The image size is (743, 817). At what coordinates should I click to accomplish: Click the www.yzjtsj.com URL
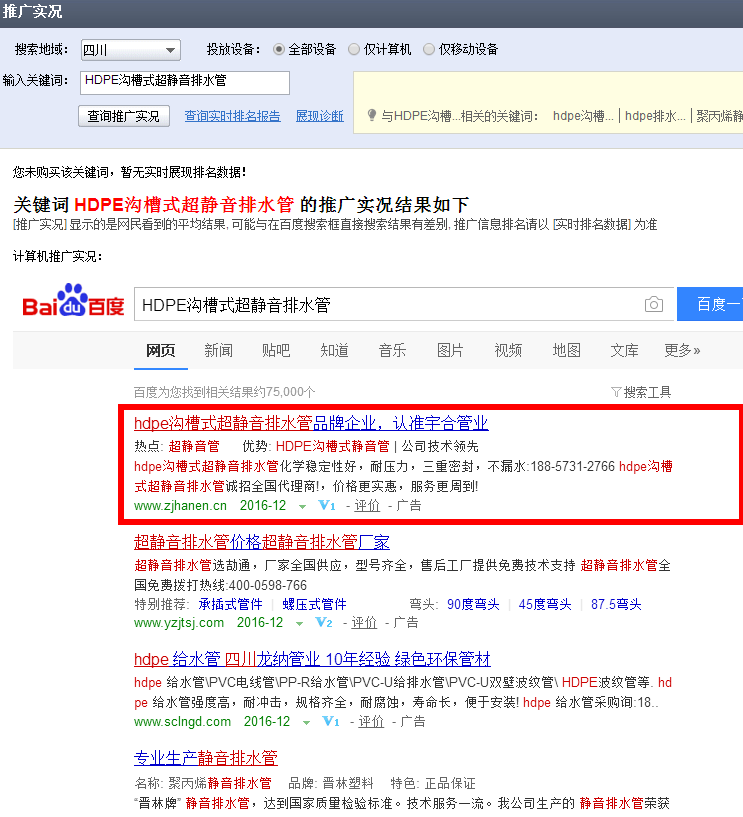click(x=179, y=622)
